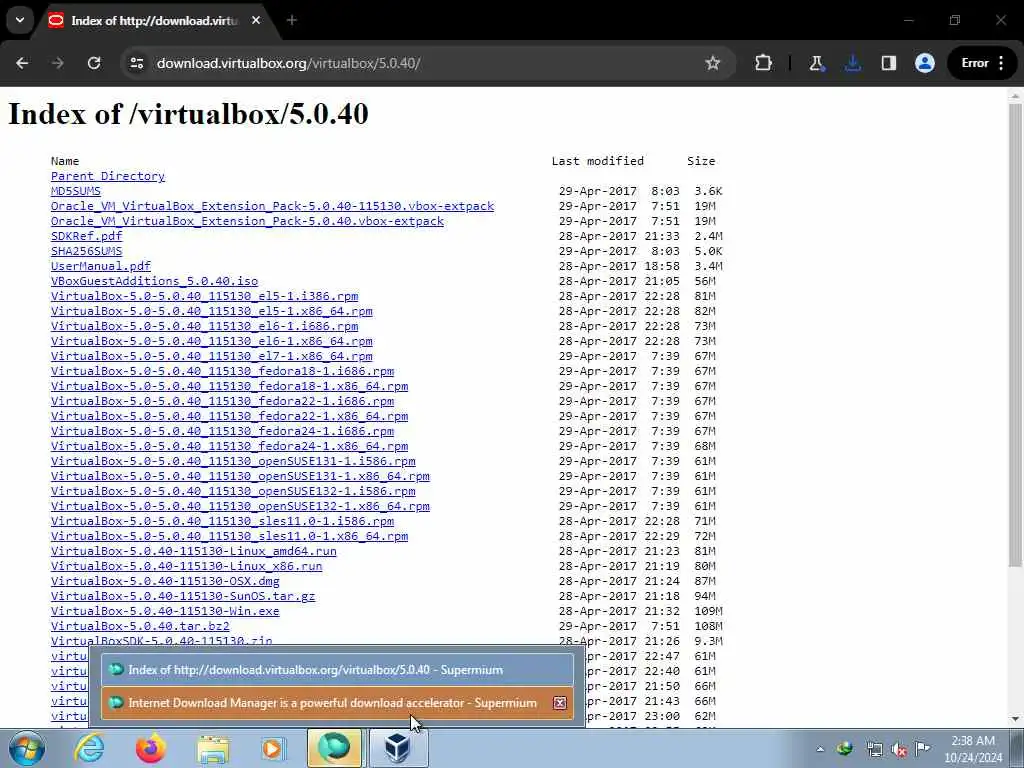The width and height of the screenshot is (1024, 768).
Task: Download fedora18-1.i686.rpm package
Action: (222, 371)
